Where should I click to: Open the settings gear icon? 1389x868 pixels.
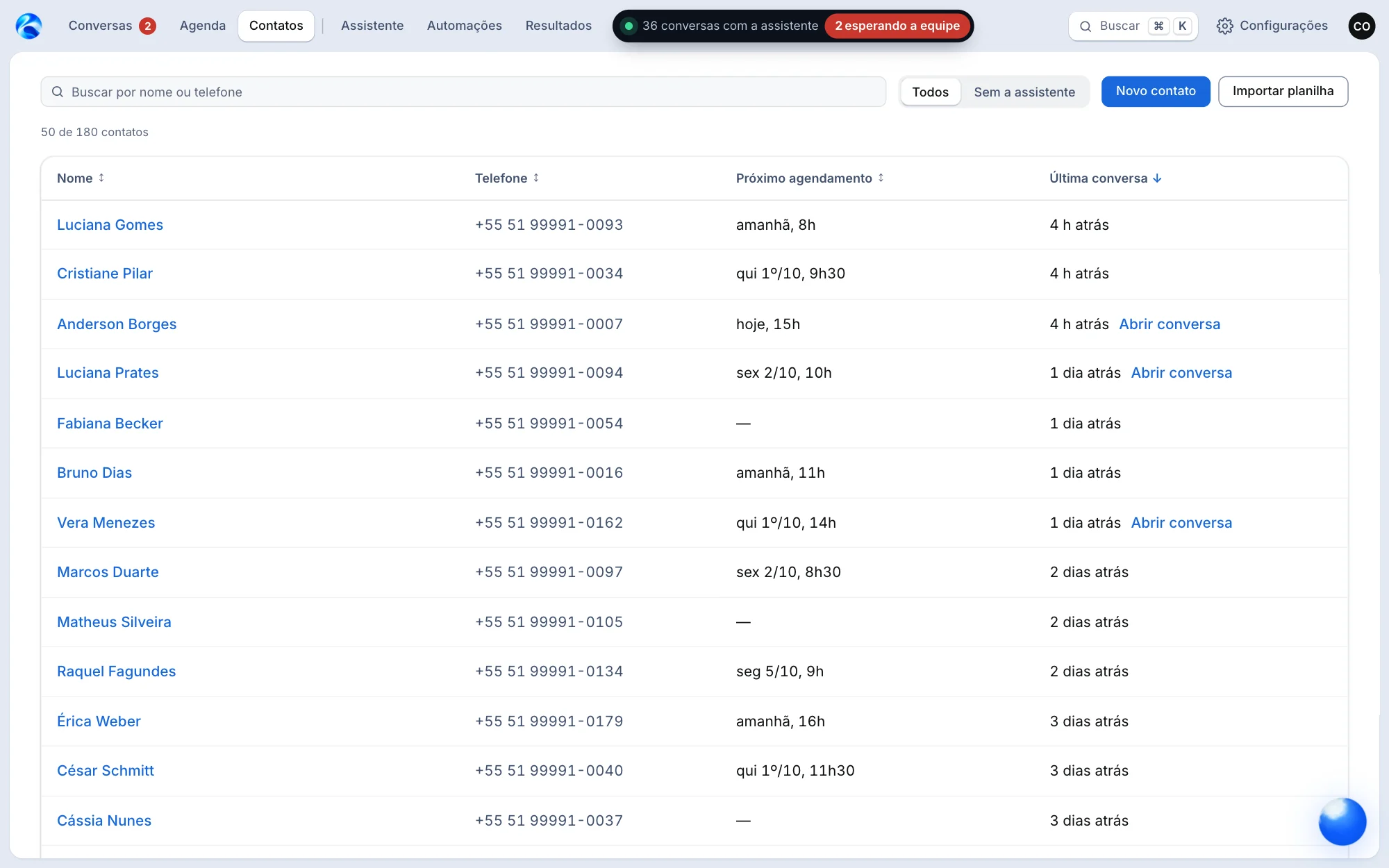[1224, 26]
